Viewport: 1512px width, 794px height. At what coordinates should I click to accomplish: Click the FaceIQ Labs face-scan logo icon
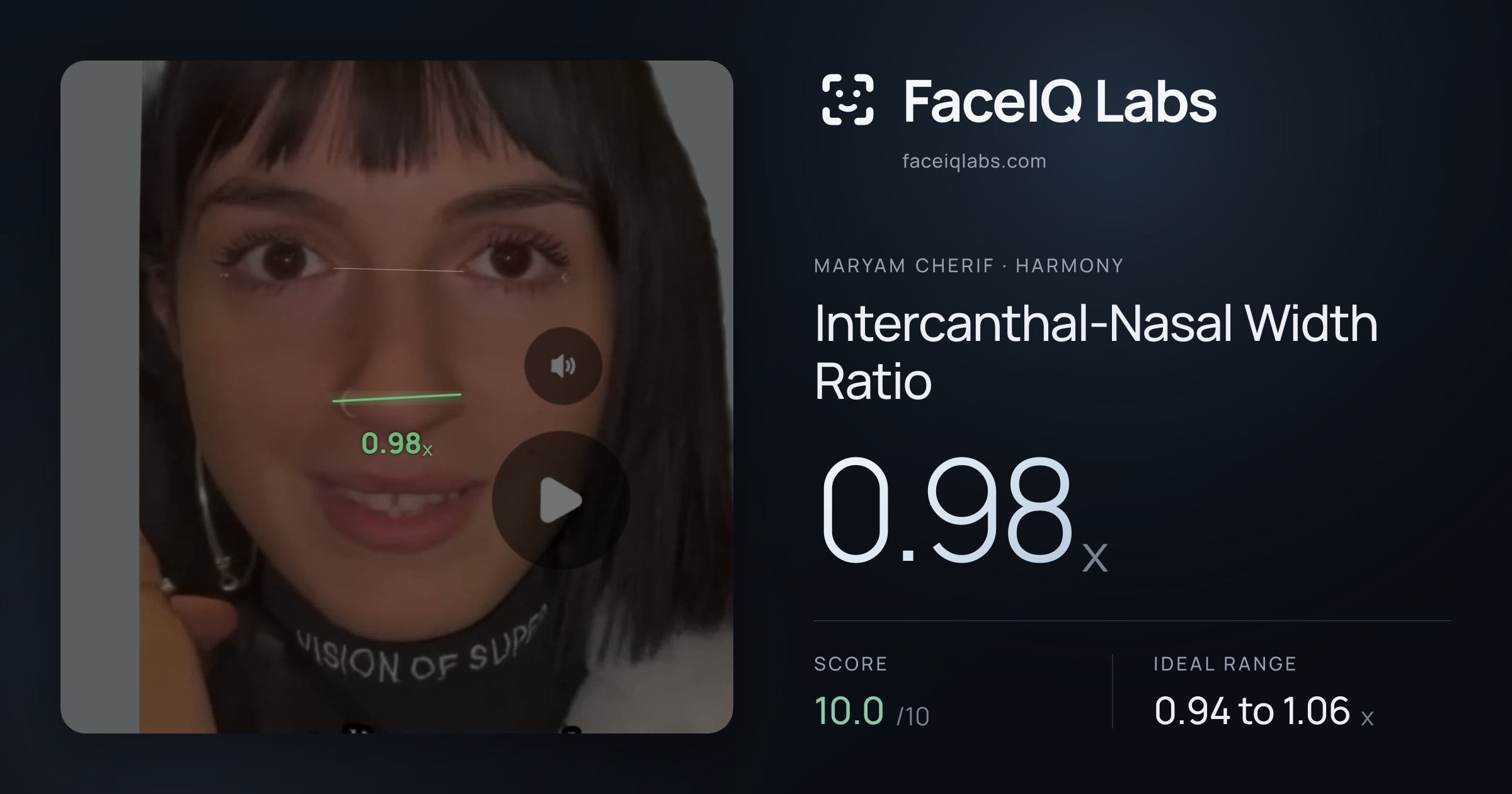(847, 100)
